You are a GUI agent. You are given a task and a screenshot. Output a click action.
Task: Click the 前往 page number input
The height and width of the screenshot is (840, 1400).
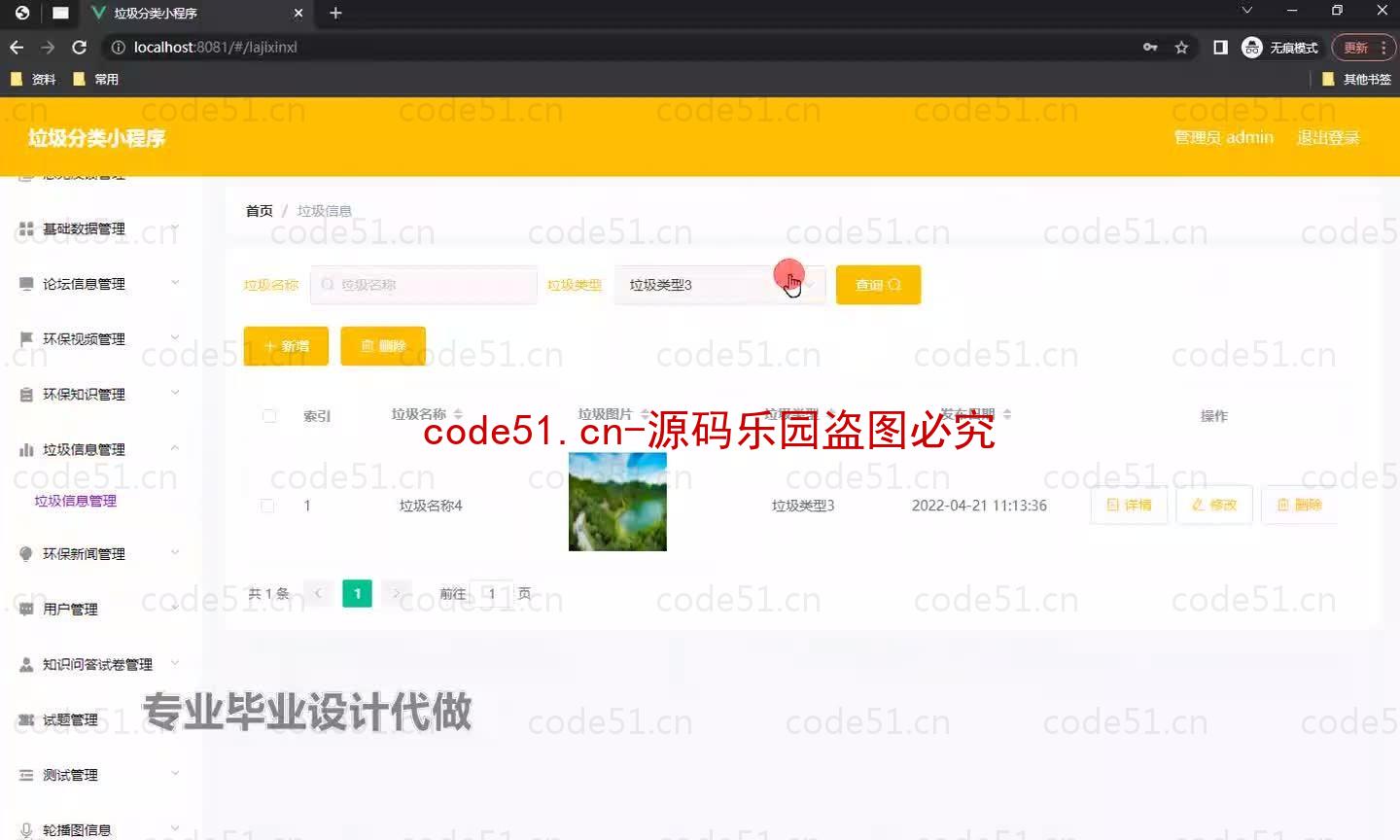coord(492,593)
